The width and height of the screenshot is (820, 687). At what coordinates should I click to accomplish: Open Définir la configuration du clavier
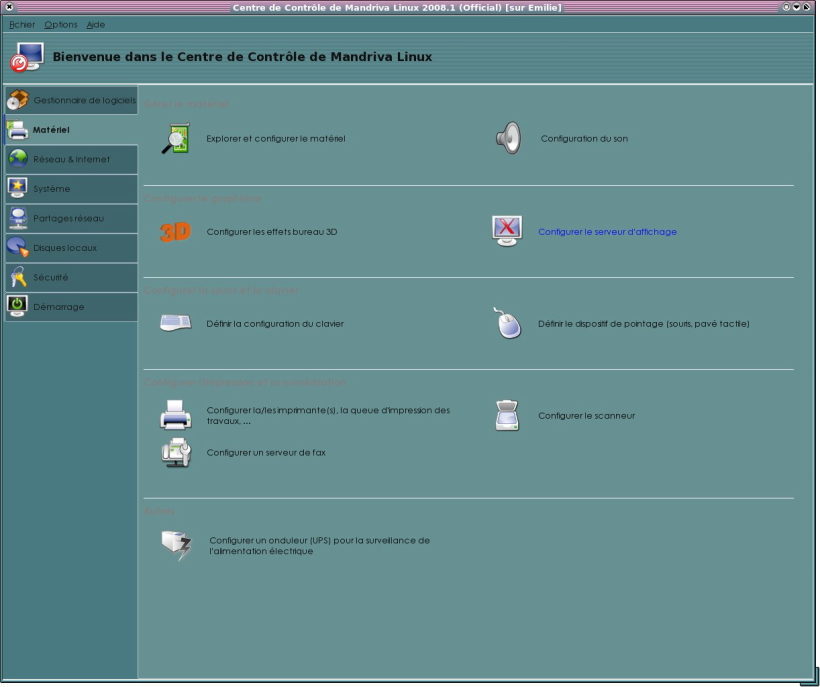pos(275,324)
